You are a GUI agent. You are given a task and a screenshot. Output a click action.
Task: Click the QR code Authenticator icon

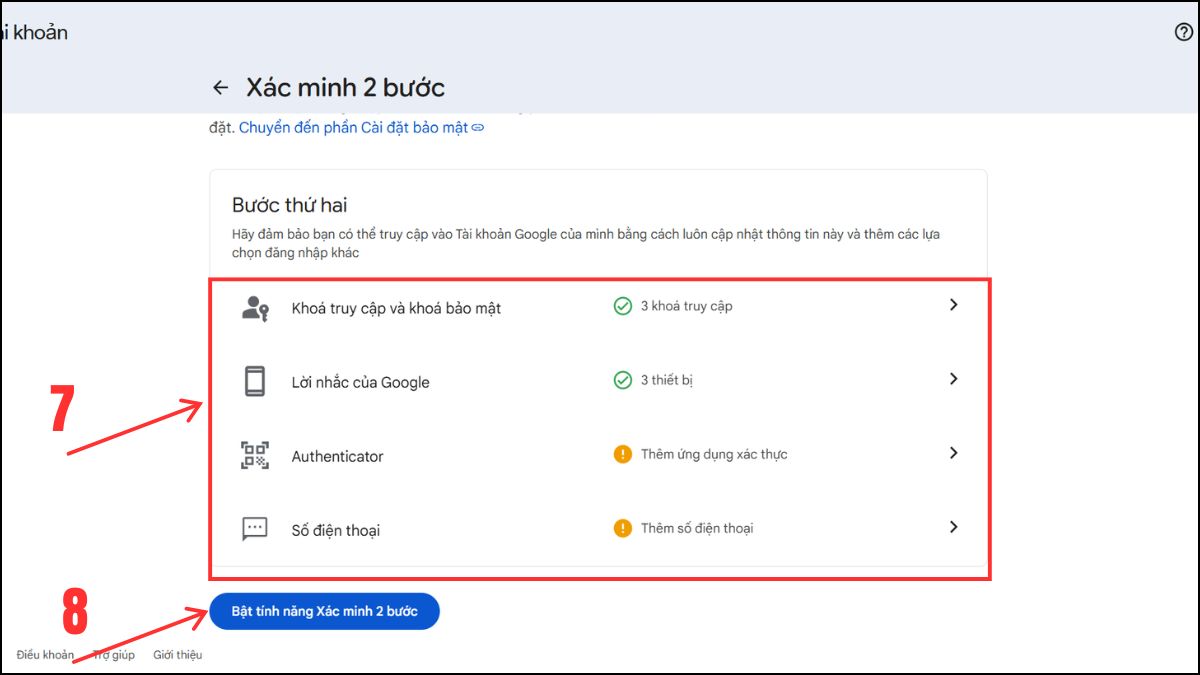(255, 456)
